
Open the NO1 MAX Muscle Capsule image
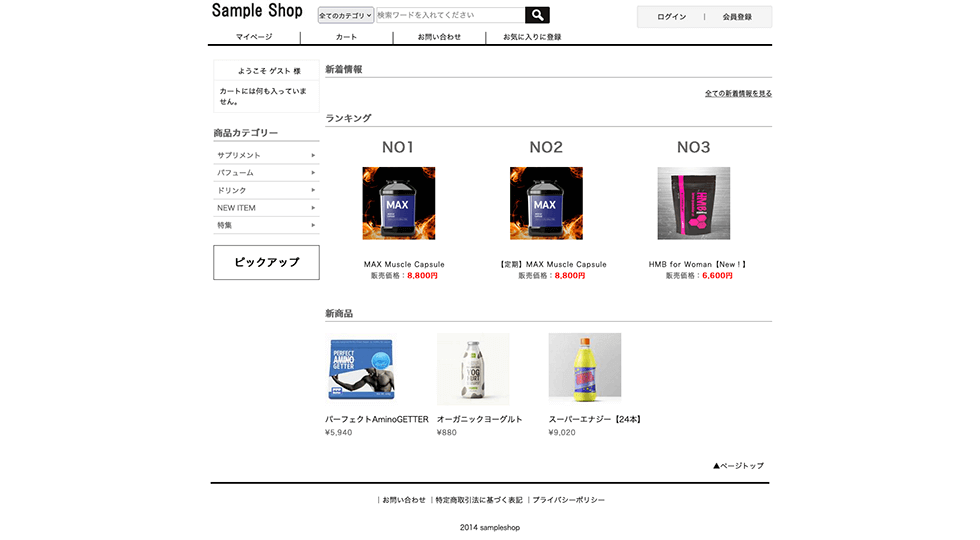click(399, 203)
